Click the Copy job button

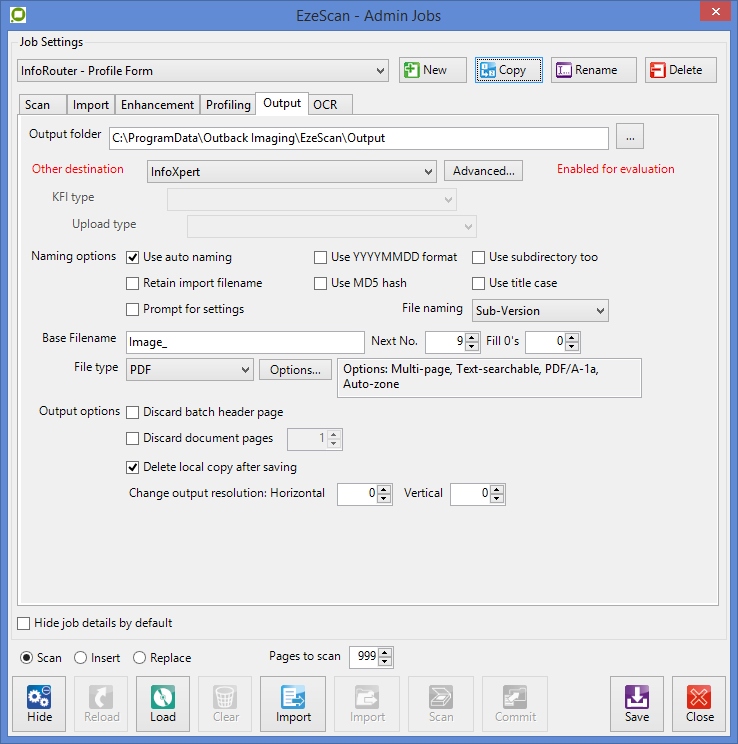pyautogui.click(x=509, y=70)
